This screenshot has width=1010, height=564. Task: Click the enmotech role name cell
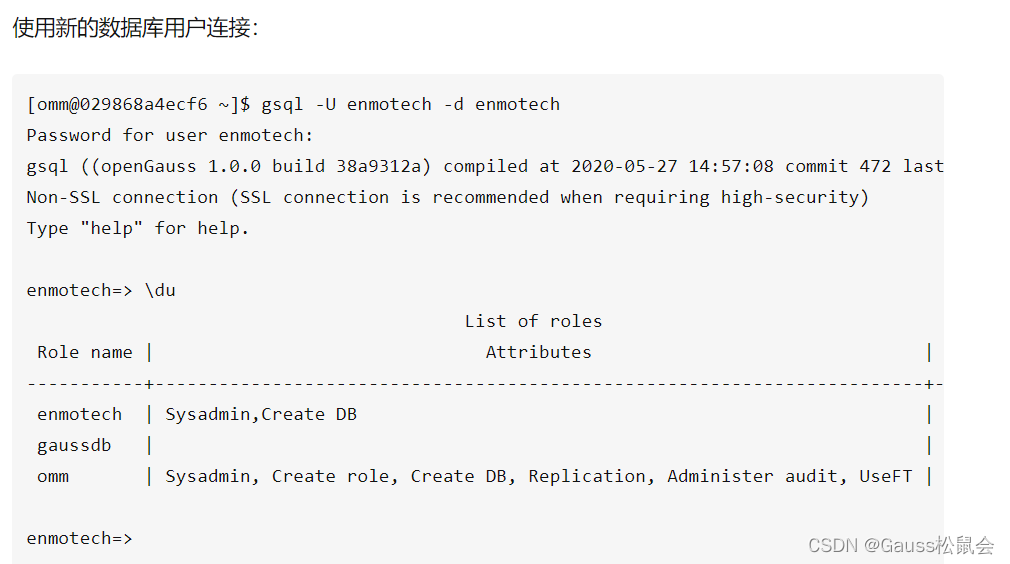click(79, 414)
